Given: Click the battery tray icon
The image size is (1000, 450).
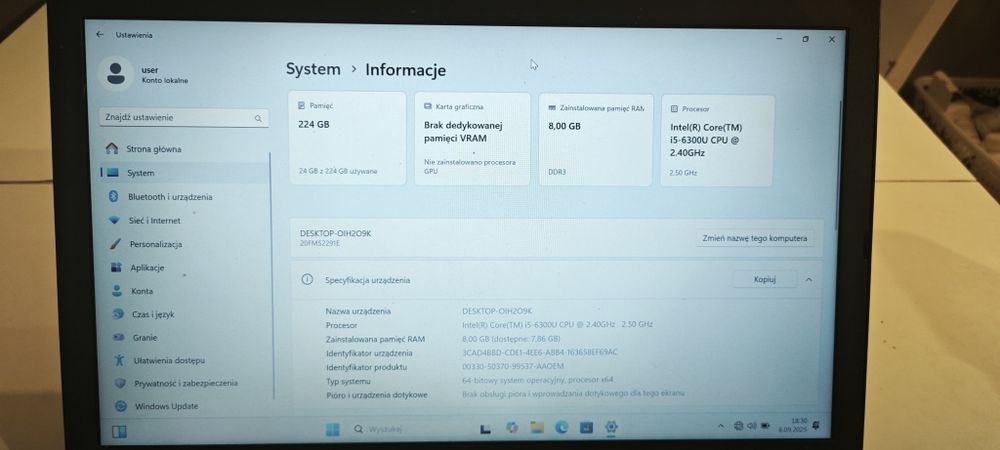Looking at the screenshot, I should click(763, 425).
